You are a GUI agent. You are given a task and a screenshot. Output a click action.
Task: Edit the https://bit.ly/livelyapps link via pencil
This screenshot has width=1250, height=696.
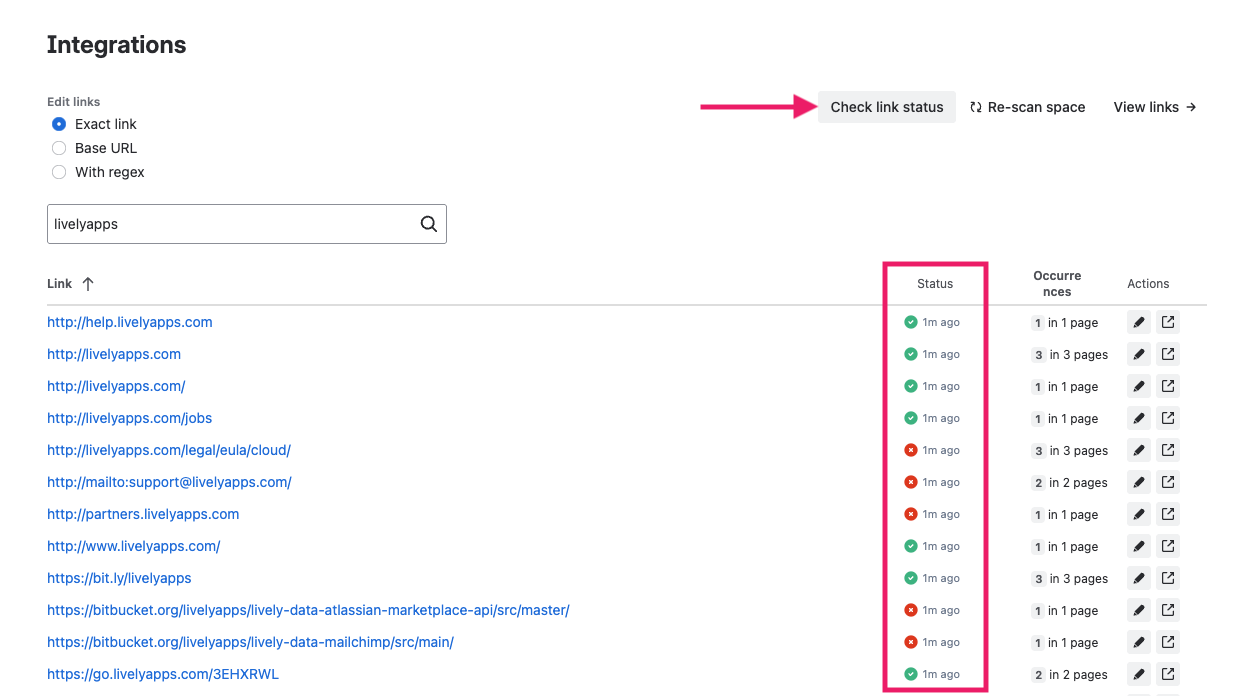click(x=1139, y=578)
